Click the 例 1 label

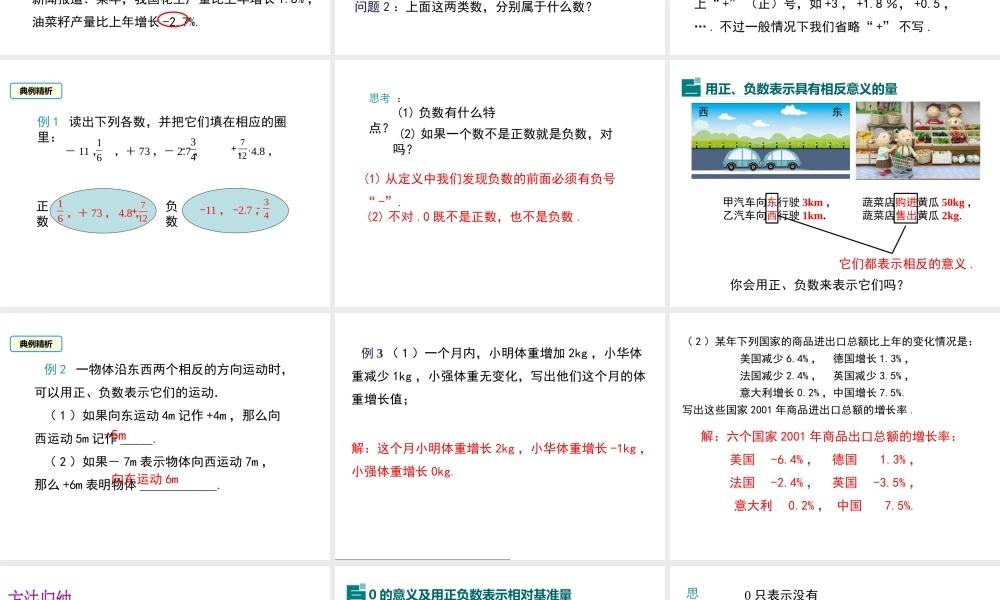point(48,121)
